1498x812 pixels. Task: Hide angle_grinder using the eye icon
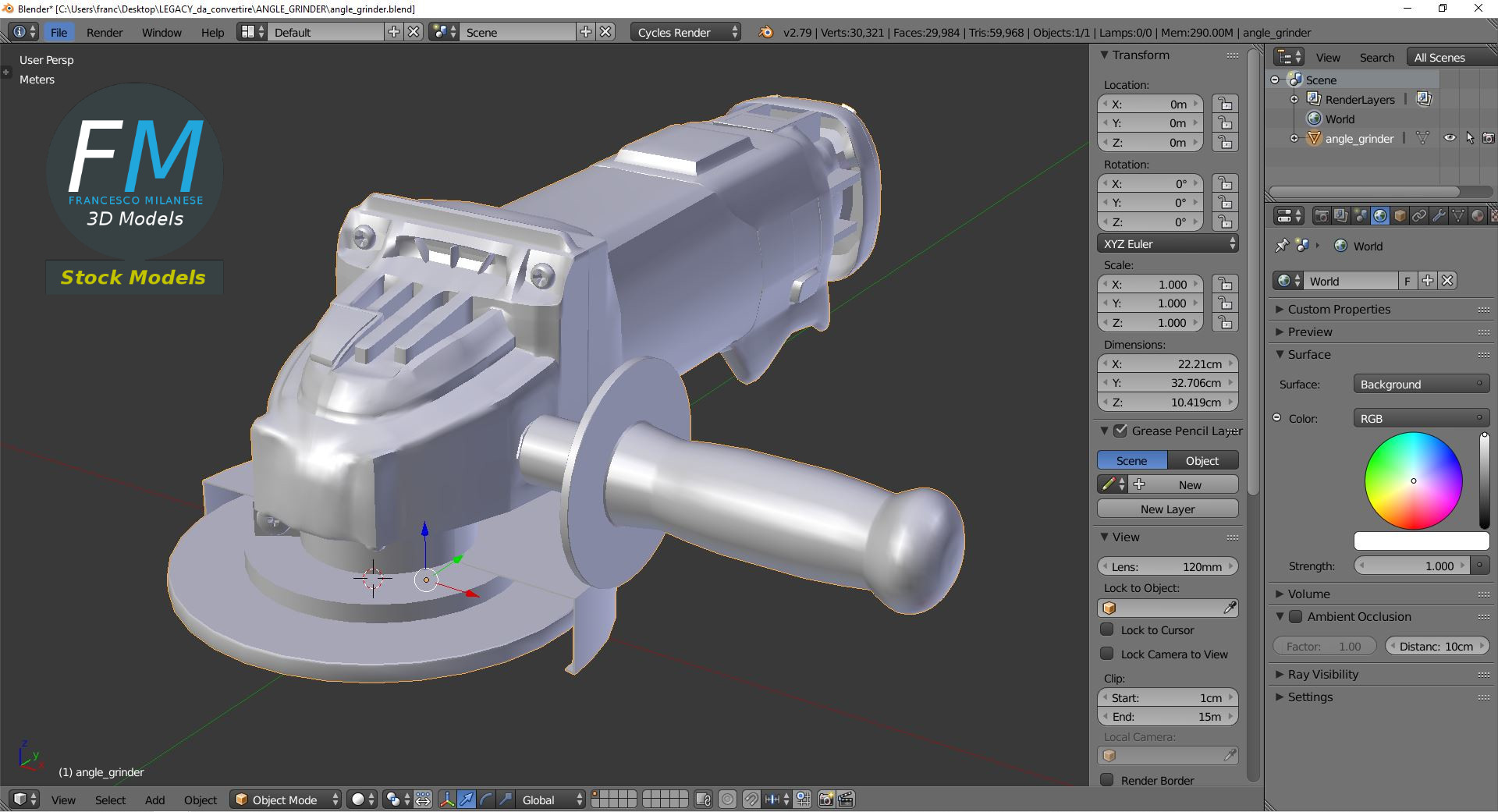pyautogui.click(x=1450, y=138)
